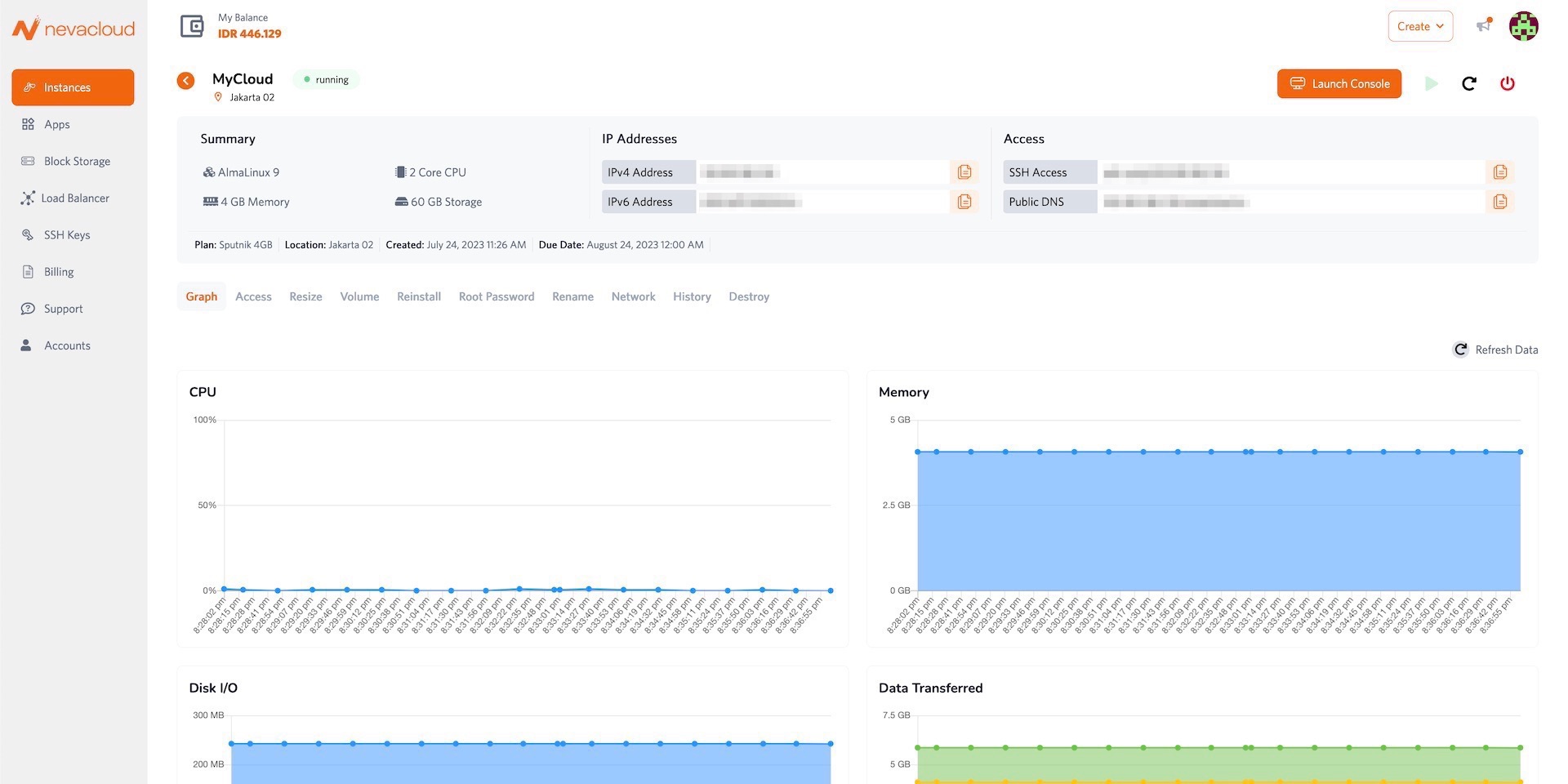Viewport: 1568px width, 784px height.
Task: Go to SSH Keys page
Action: coord(67,234)
